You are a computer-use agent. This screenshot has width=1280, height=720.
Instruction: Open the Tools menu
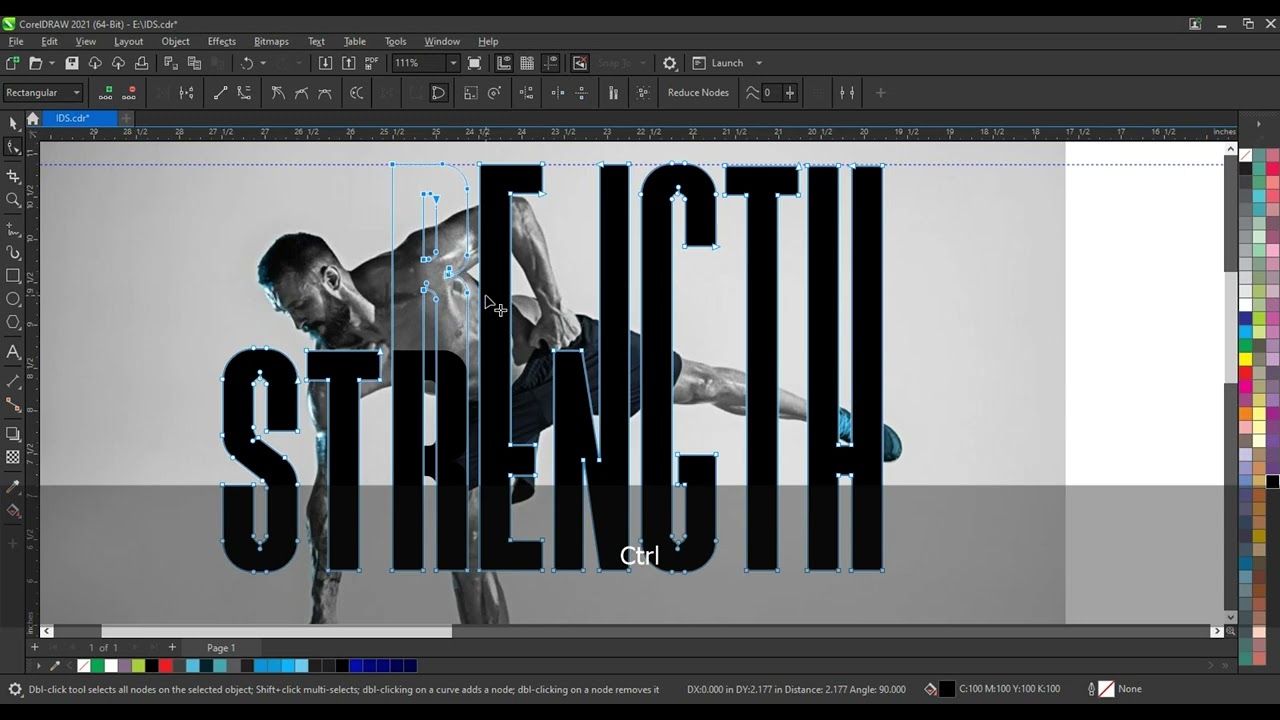[395, 41]
